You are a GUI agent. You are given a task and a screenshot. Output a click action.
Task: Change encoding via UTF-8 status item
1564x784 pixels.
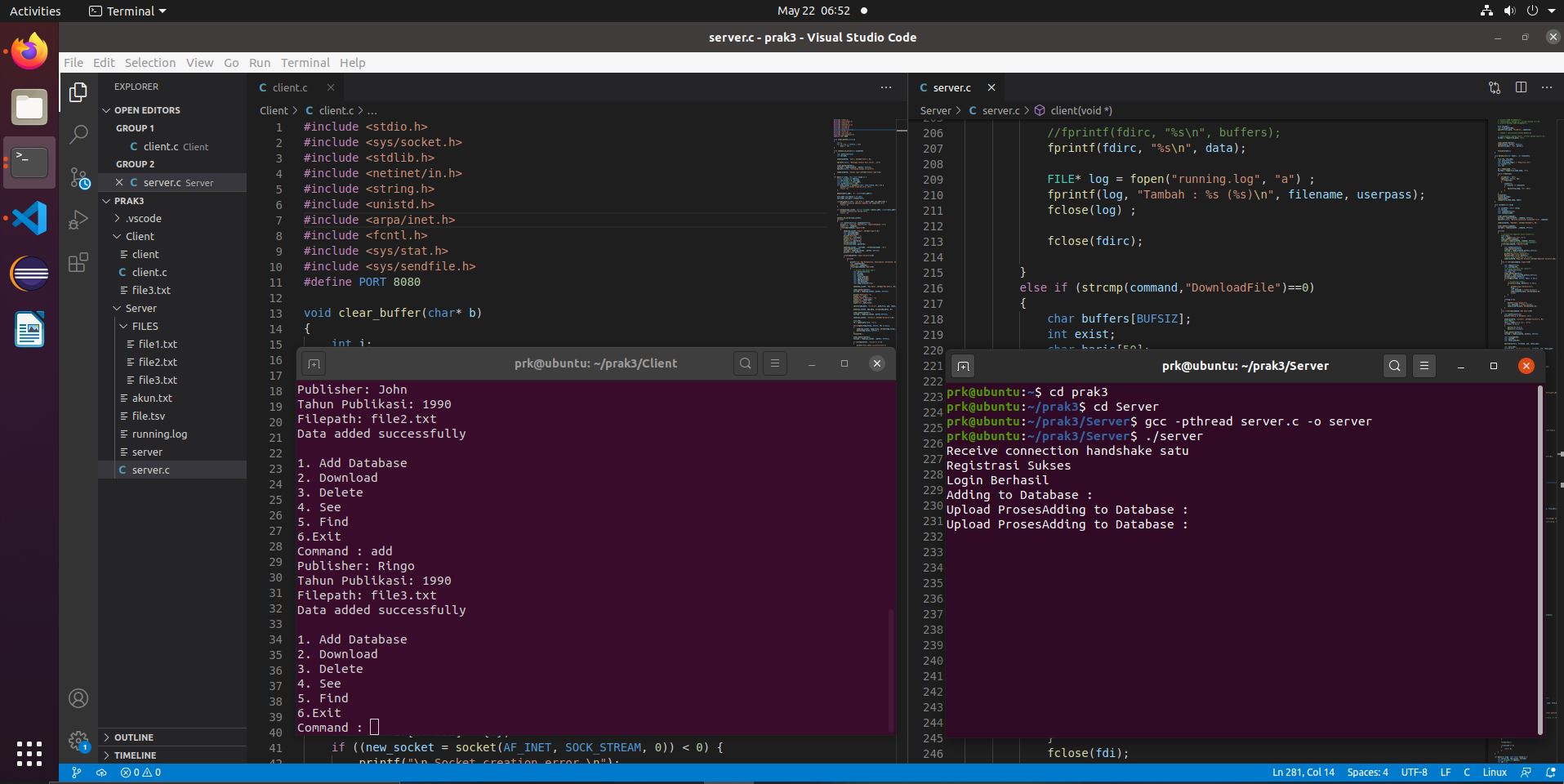[x=1415, y=772]
